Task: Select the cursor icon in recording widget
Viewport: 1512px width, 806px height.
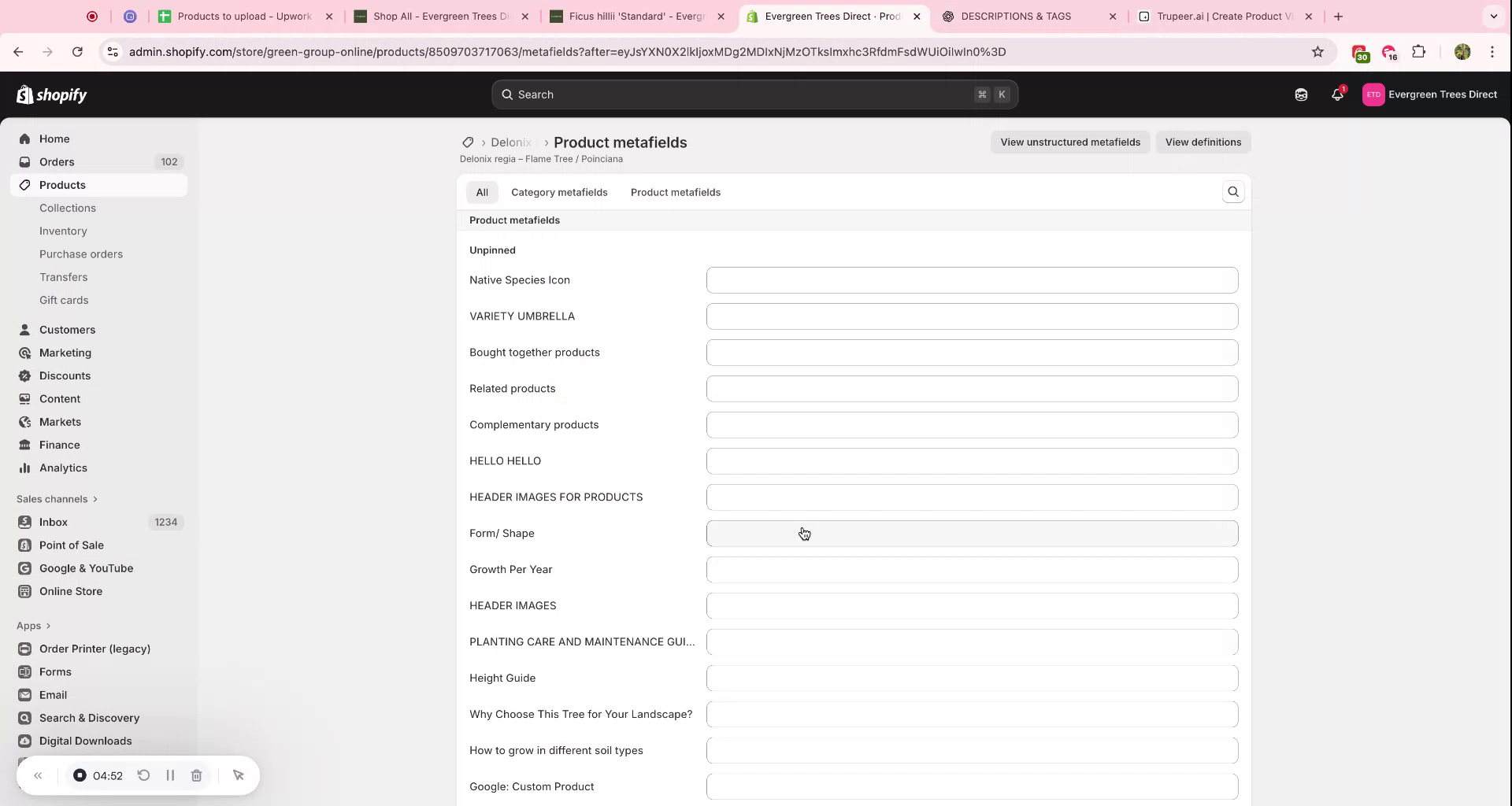Action: click(239, 775)
